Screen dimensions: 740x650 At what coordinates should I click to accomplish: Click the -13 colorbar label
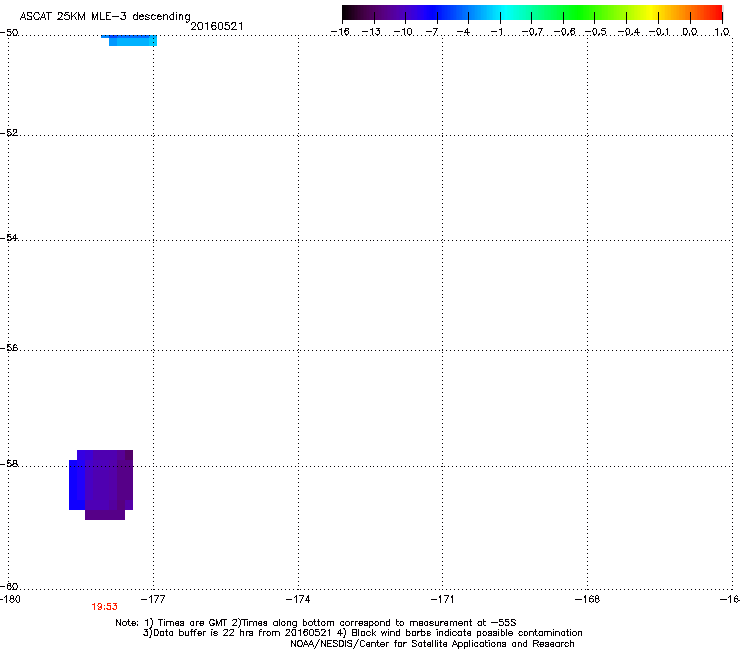[371, 32]
